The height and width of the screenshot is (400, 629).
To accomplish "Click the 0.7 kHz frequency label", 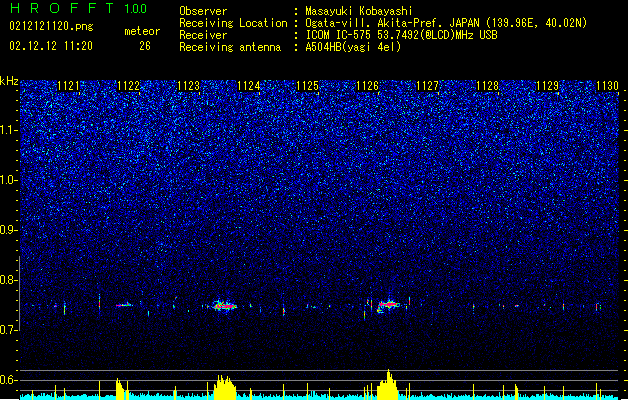I will click(9, 330).
